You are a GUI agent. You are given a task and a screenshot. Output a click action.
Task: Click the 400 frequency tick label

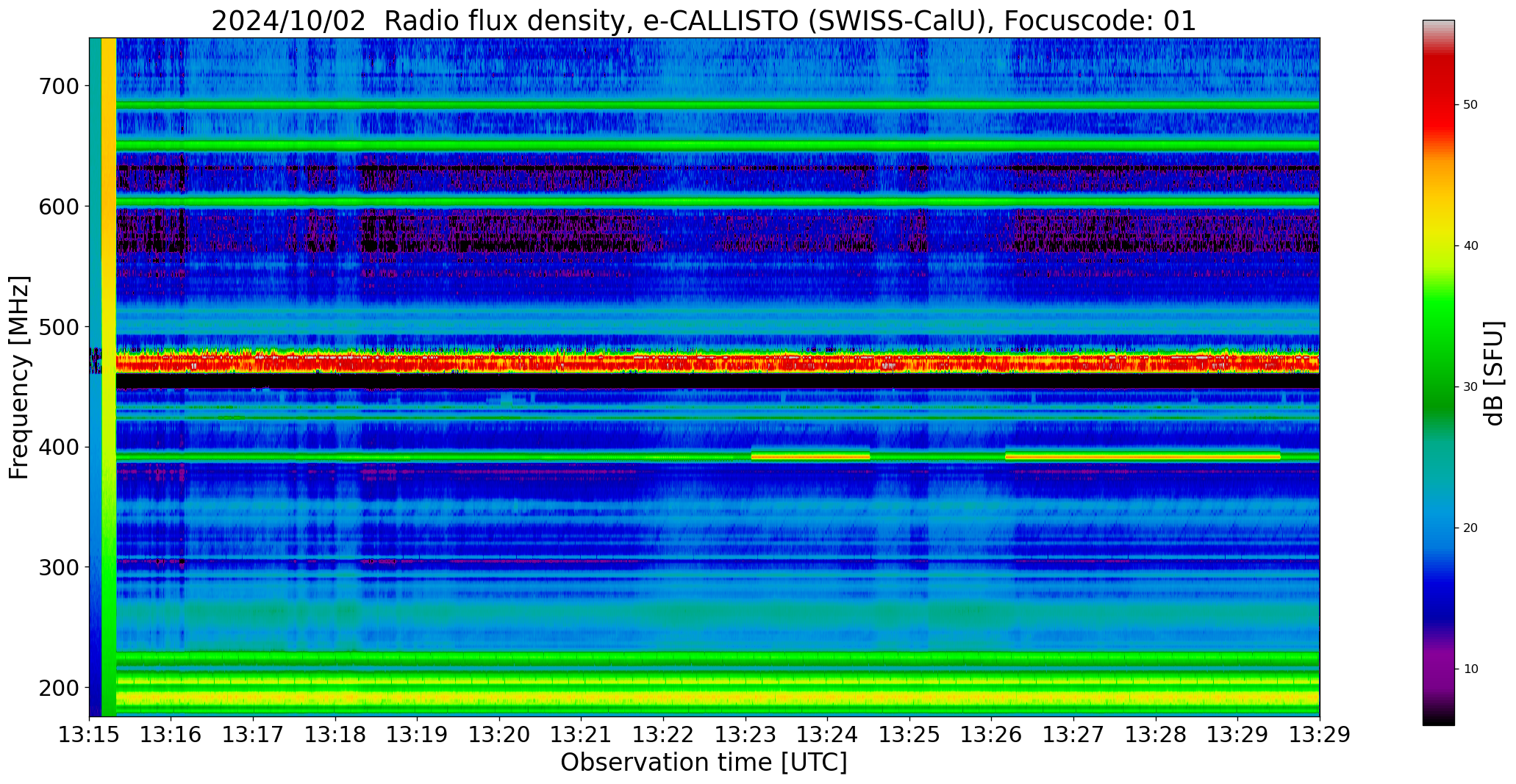click(x=58, y=447)
